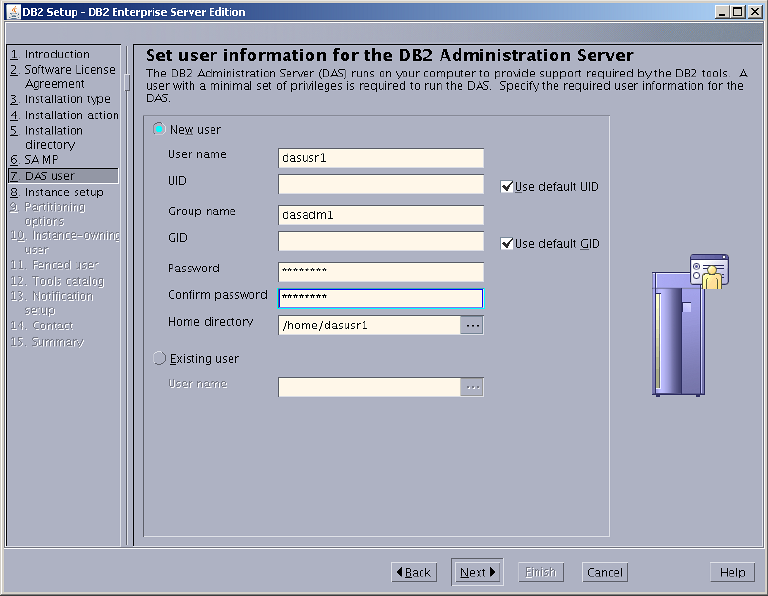This screenshot has width=768, height=596.
Task: Select the New user radio button
Action: (159, 129)
